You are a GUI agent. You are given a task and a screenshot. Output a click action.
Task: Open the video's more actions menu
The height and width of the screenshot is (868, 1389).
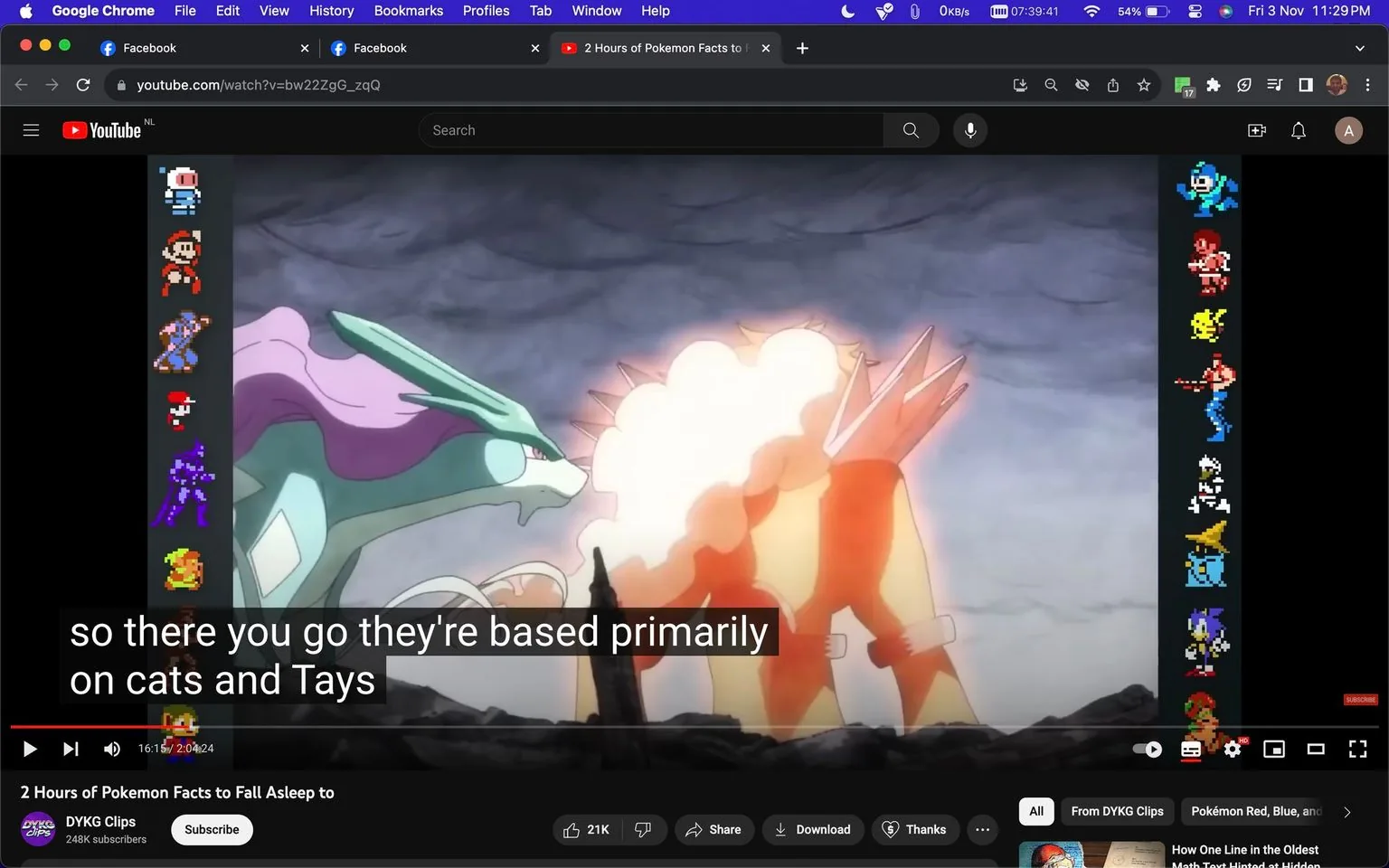982,829
